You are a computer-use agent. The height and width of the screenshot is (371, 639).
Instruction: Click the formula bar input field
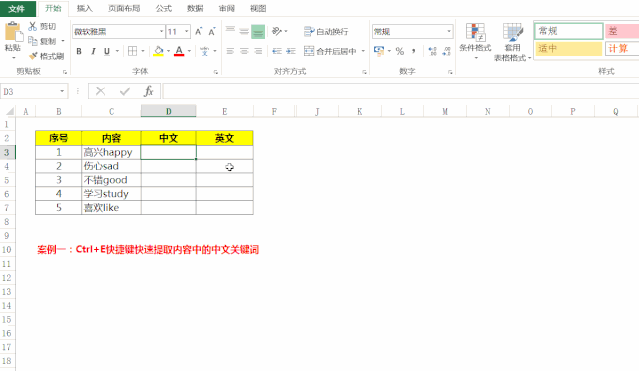401,91
